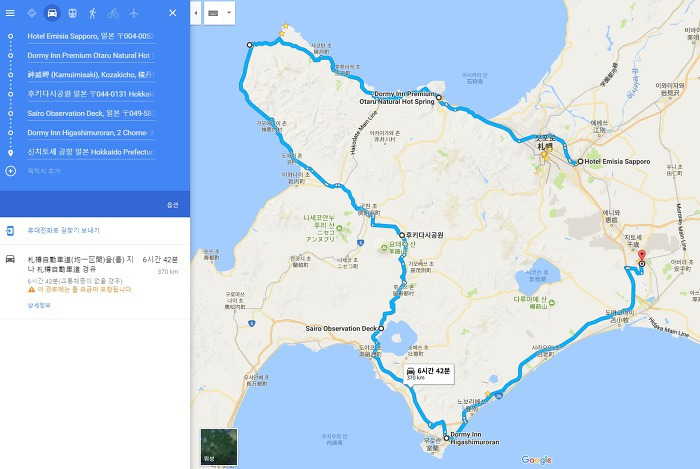Pick the flight travel mode icon
The width and height of the screenshot is (700, 469).
(x=133, y=13)
